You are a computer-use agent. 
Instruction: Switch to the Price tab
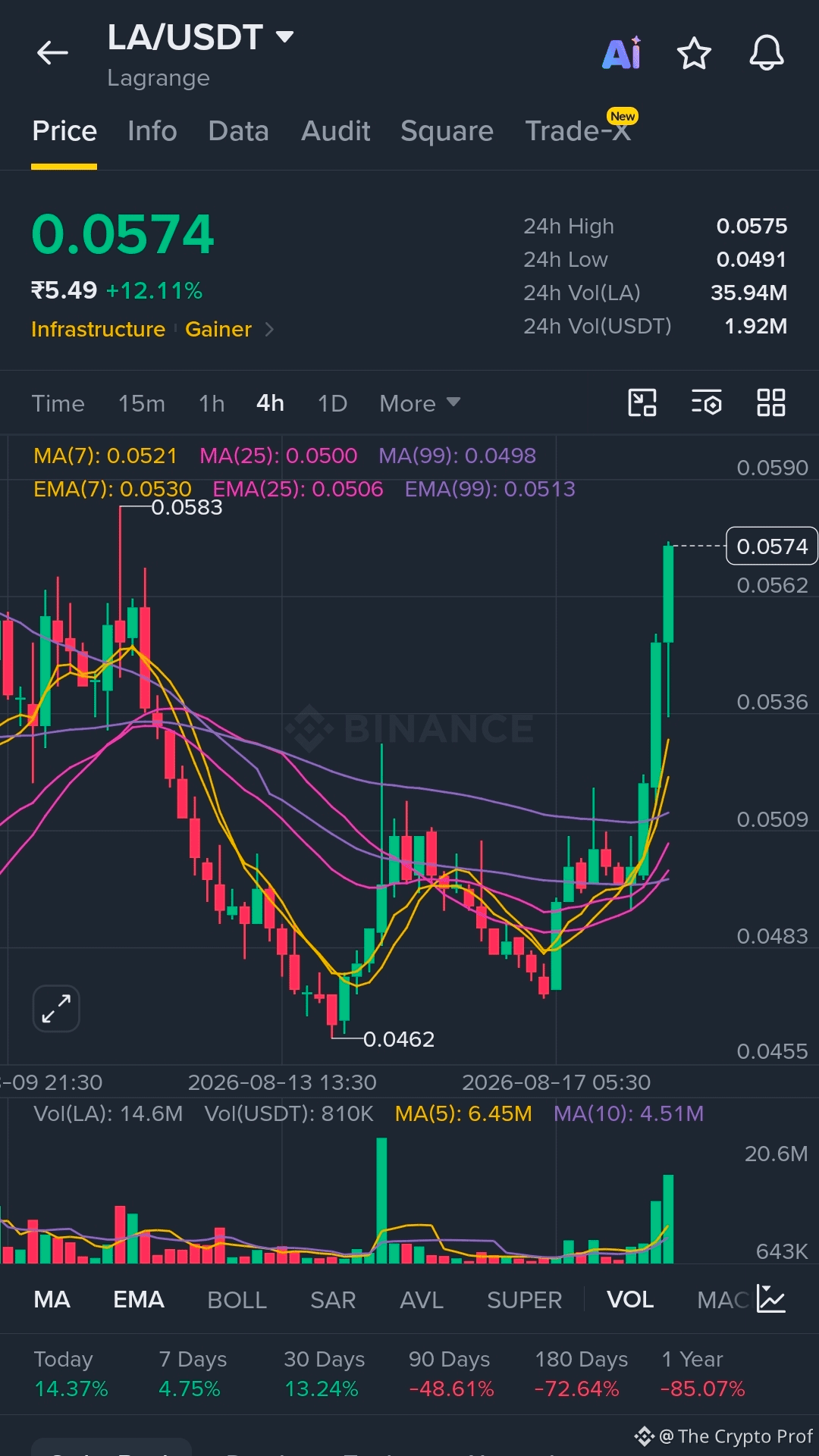click(64, 131)
